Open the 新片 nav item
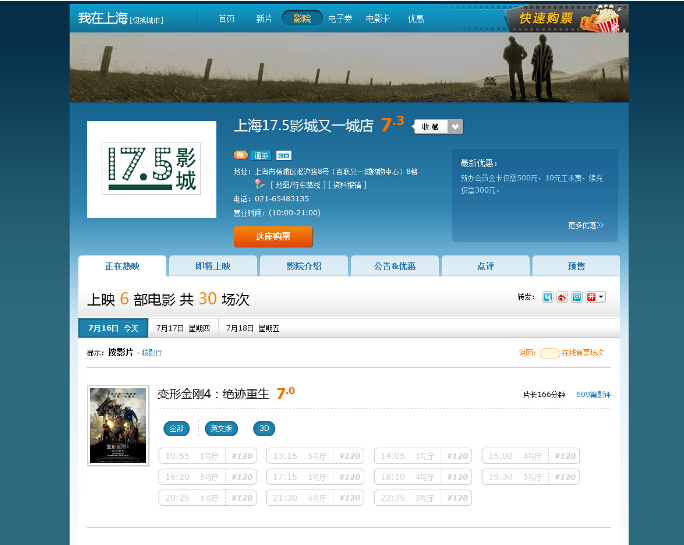684x545 pixels. (264, 19)
